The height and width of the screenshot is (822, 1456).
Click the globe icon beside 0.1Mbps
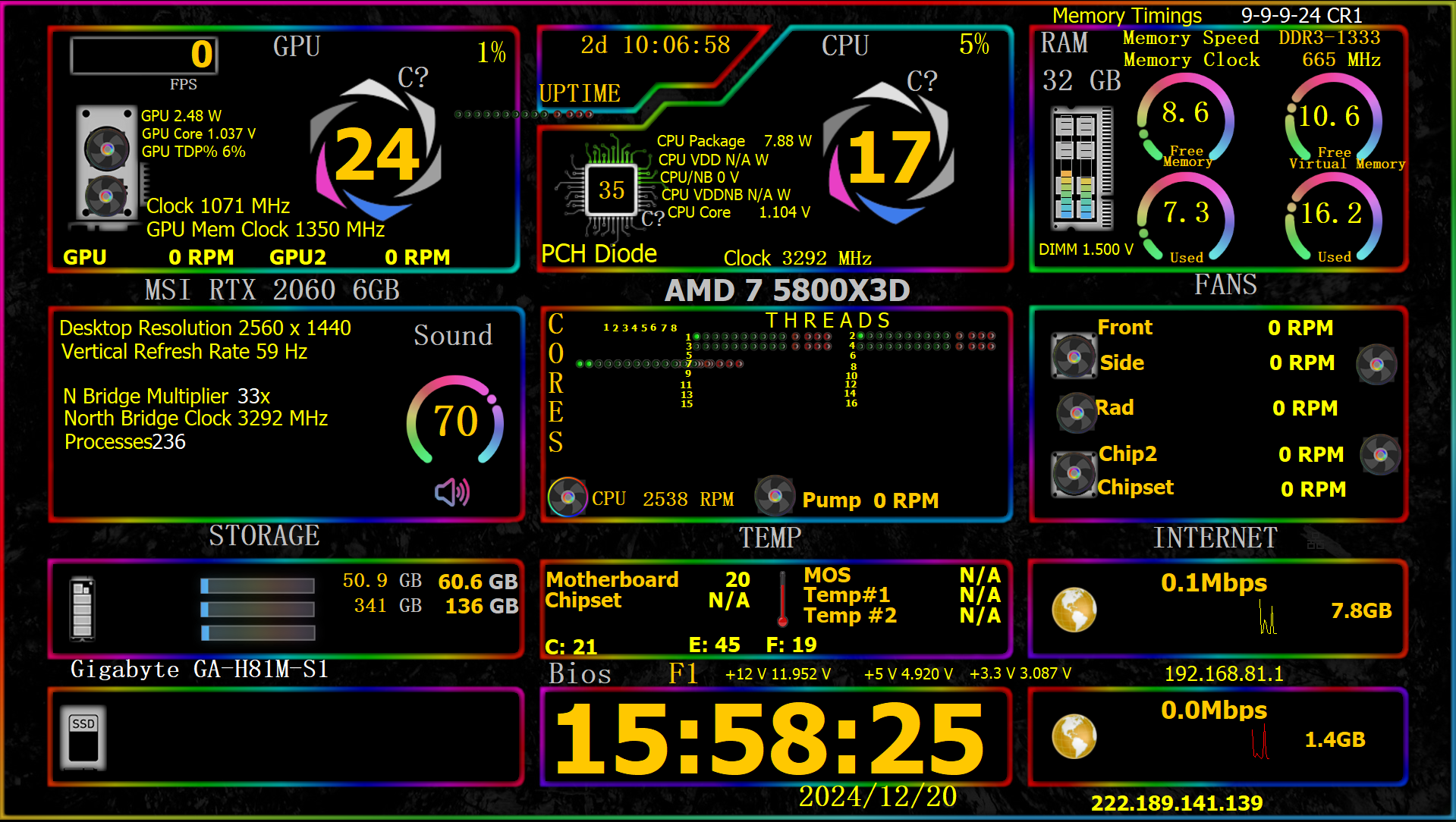click(x=1074, y=610)
